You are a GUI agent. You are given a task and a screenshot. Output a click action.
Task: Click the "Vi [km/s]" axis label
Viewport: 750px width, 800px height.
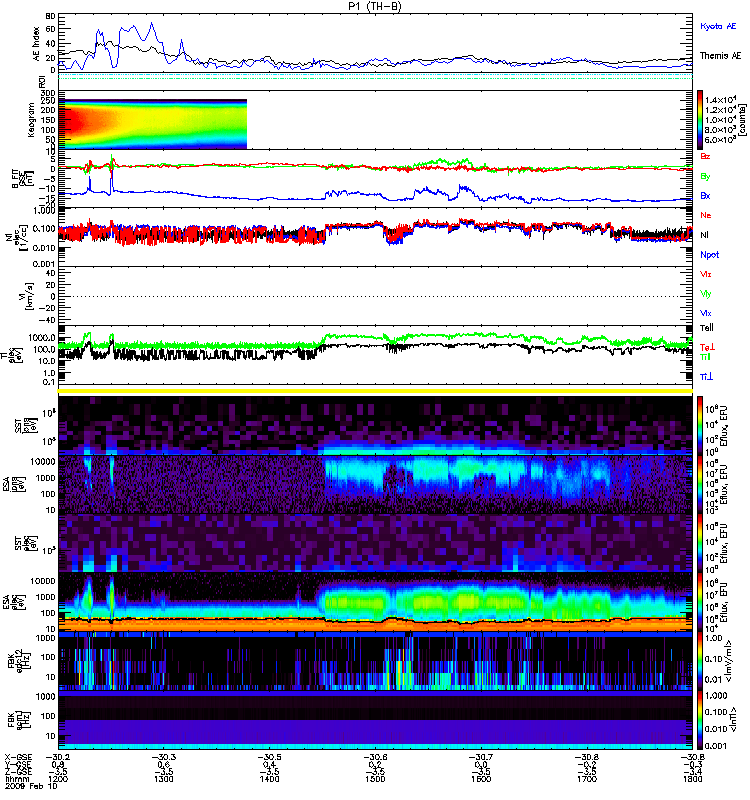click(27, 296)
